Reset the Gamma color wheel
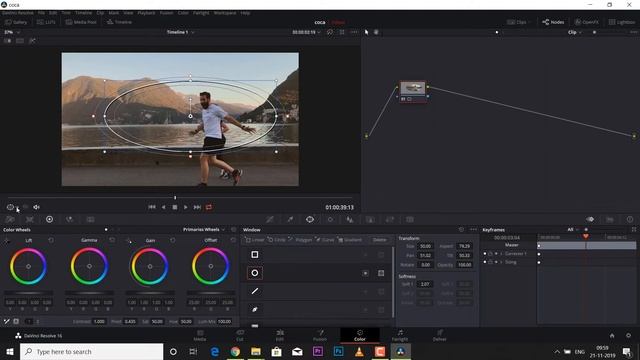Viewport: 640px width, 360px height. (x=112, y=240)
